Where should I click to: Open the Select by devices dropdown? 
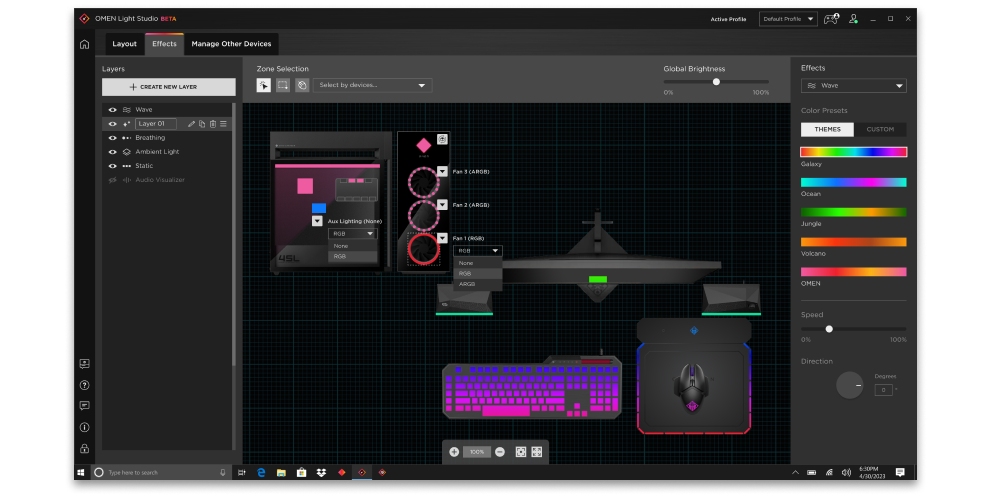[x=372, y=85]
